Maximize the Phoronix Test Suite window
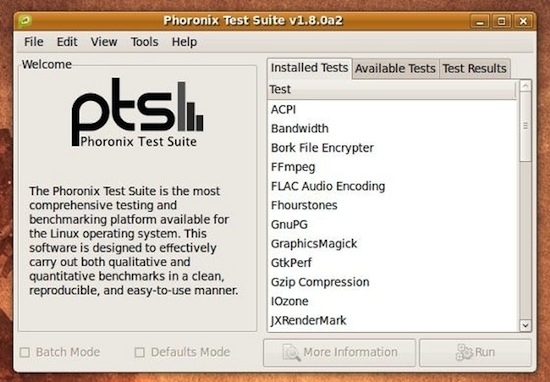The width and height of the screenshot is (550, 382). tap(502, 21)
